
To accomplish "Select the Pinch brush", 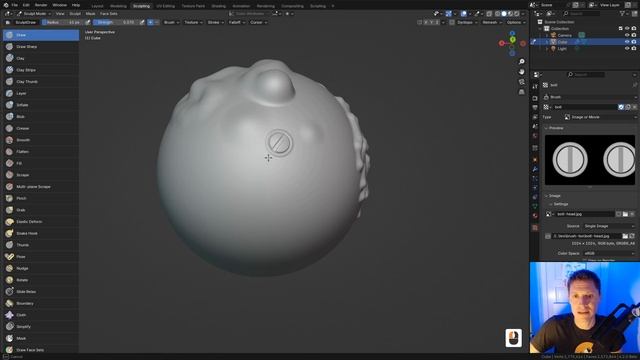I will [x=41, y=198].
